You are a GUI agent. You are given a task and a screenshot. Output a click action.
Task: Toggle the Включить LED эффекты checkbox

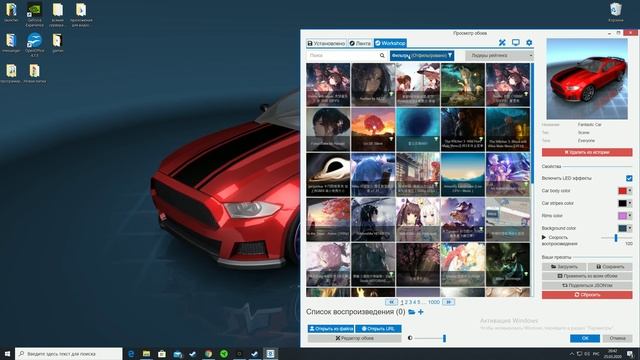[629, 178]
